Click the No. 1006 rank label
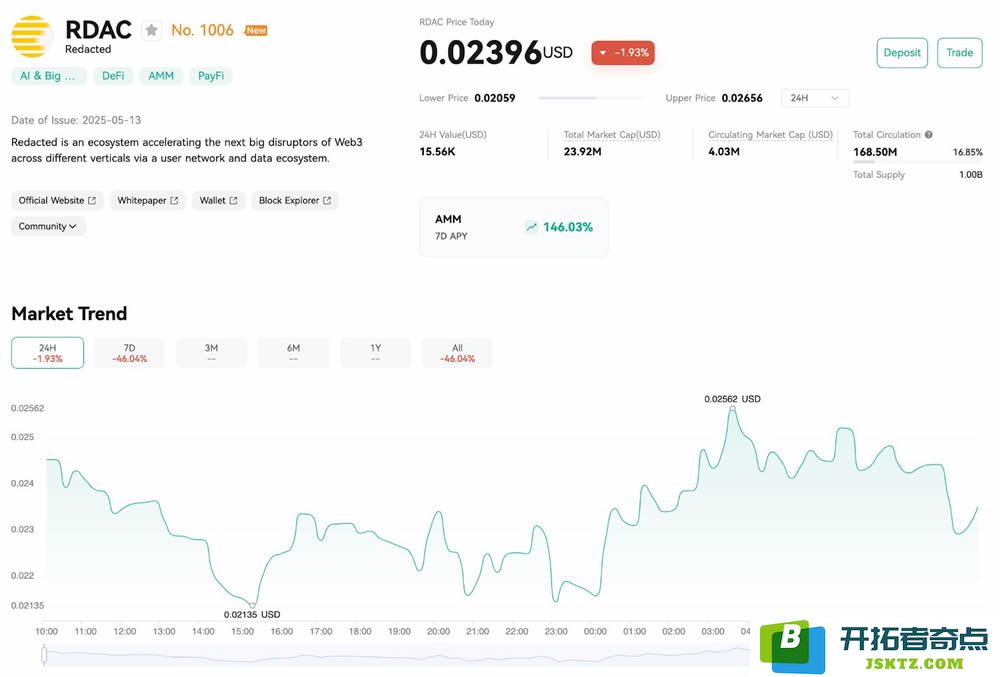The image size is (1000, 677). [x=202, y=30]
